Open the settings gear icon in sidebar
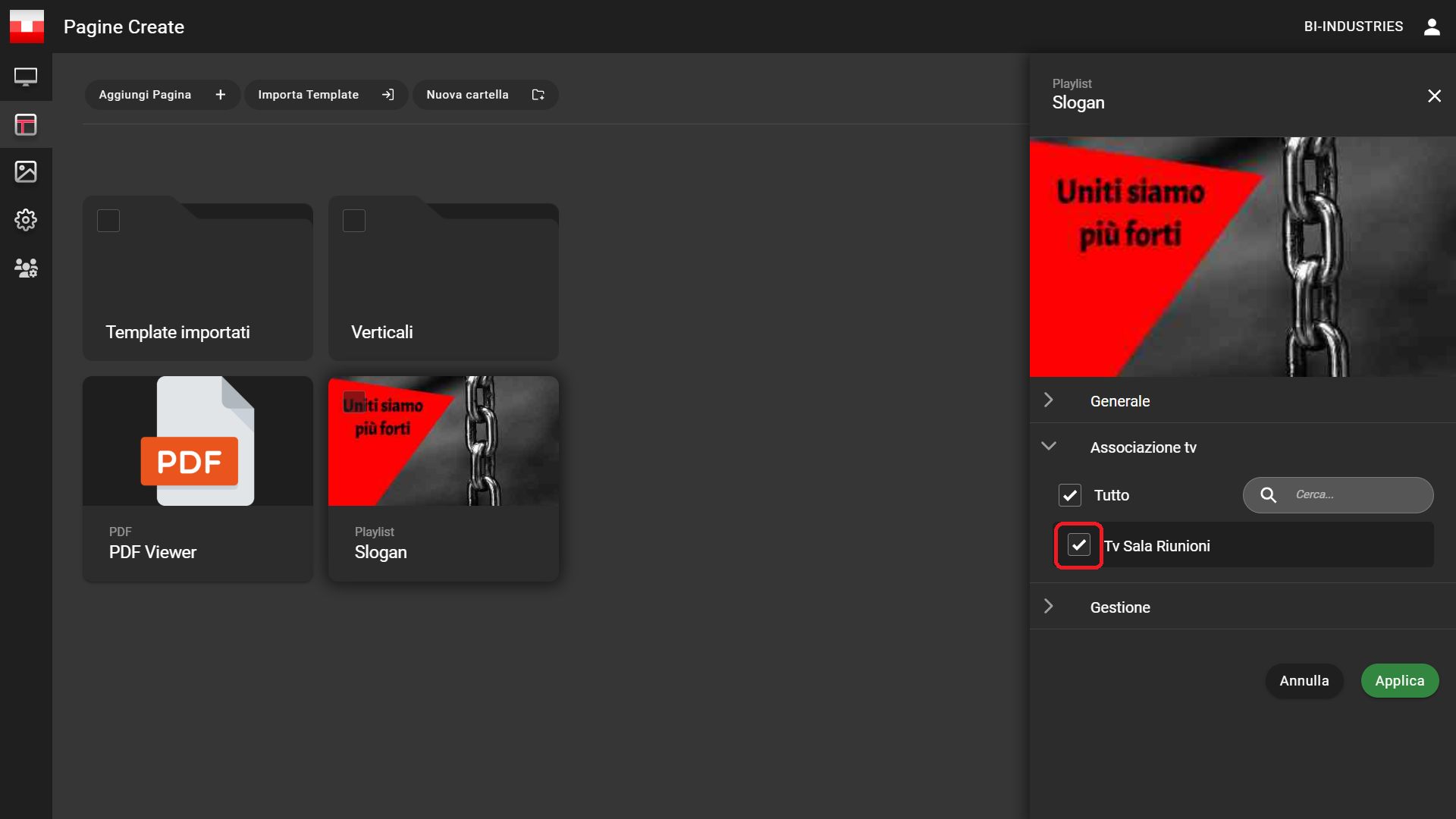1456x819 pixels. (x=26, y=220)
